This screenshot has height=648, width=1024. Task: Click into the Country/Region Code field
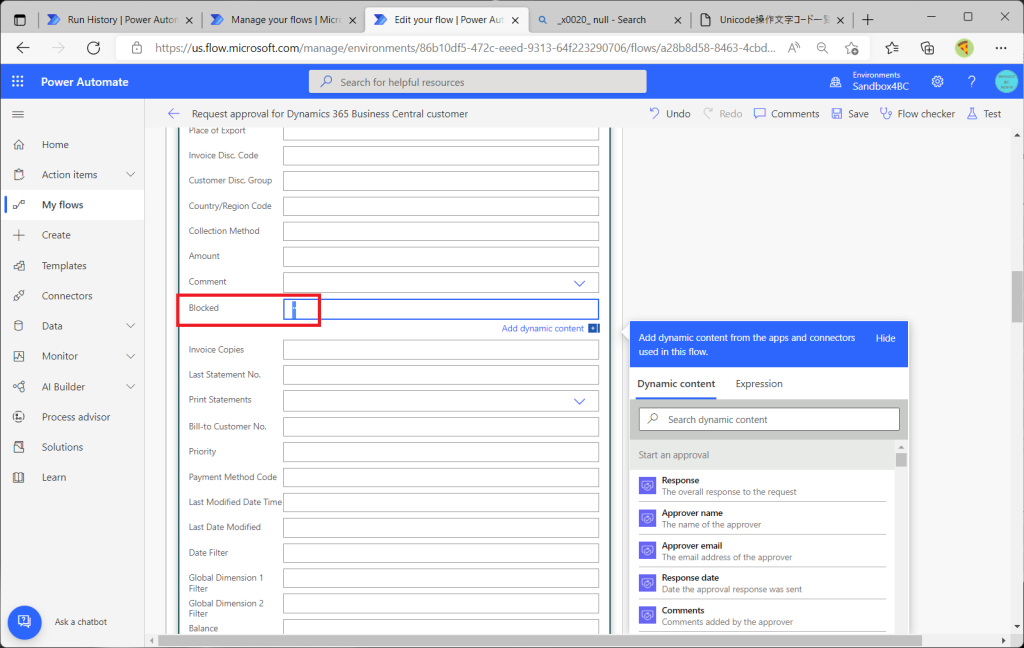tap(441, 206)
